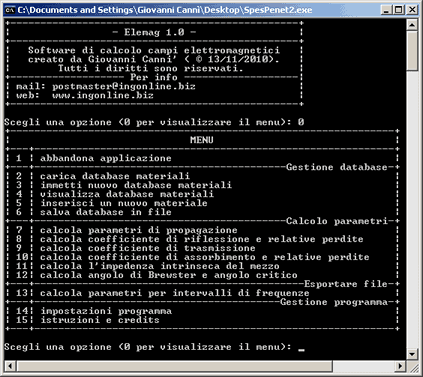Minimize the SpesPenet2.exe console window

pos(386,10)
